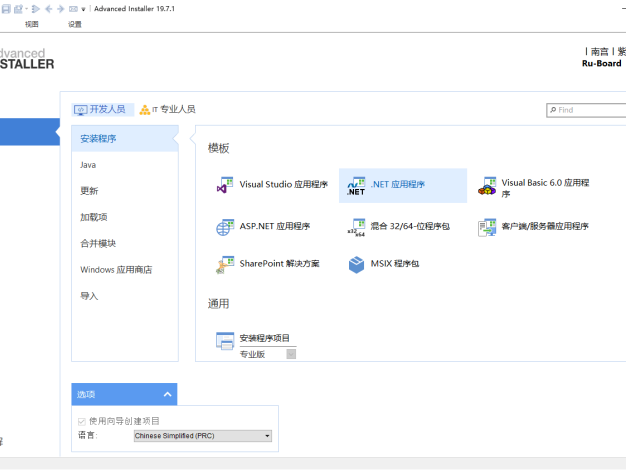Select the Windows 应用商店 category

[x=125, y=270]
